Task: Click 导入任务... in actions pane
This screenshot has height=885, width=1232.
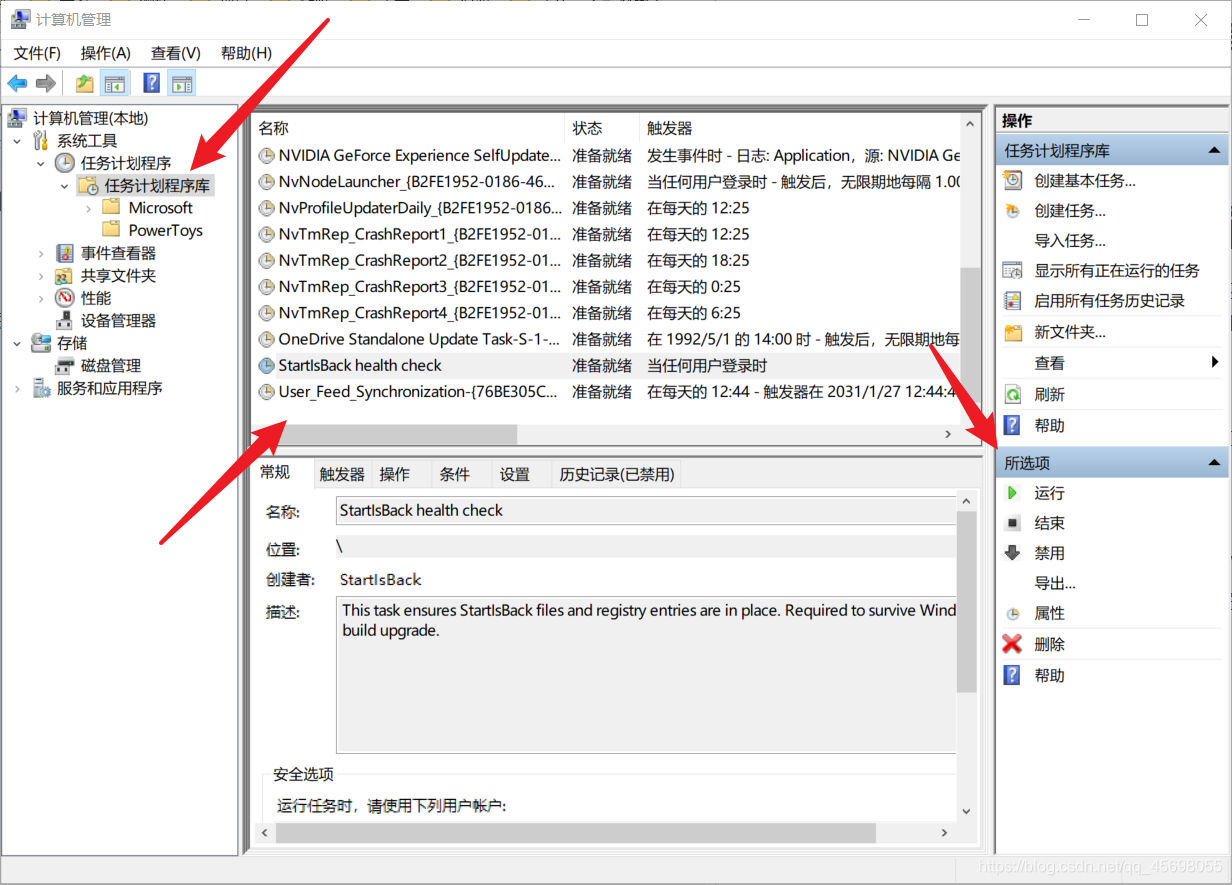Action: pyautogui.click(x=1070, y=241)
